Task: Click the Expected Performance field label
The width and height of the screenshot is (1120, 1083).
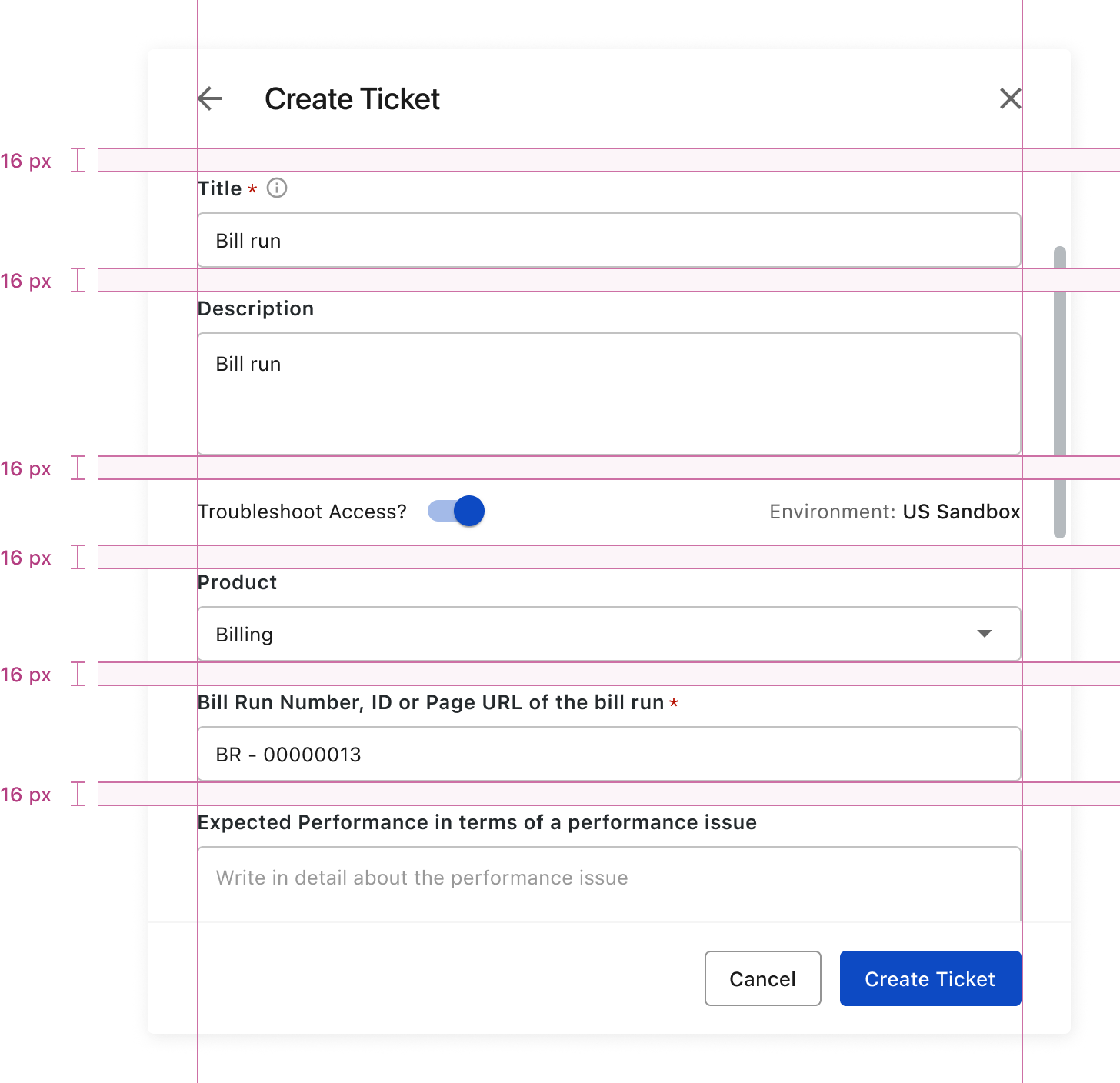Action: tap(477, 822)
